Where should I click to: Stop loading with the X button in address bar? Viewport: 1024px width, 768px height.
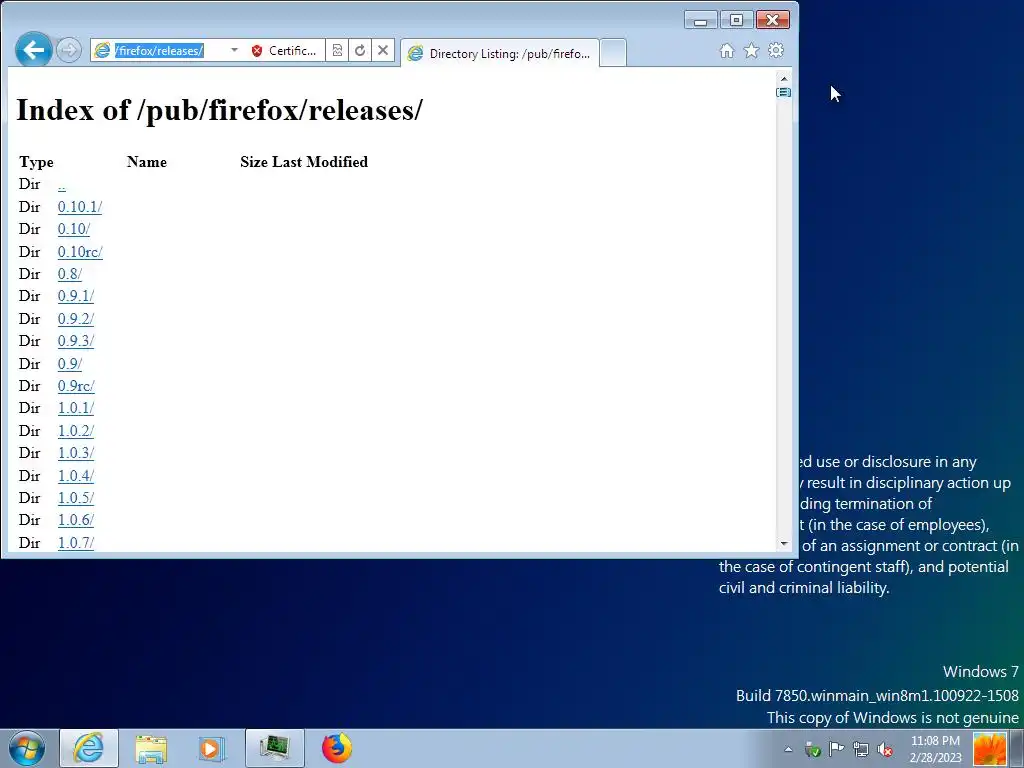(383, 50)
